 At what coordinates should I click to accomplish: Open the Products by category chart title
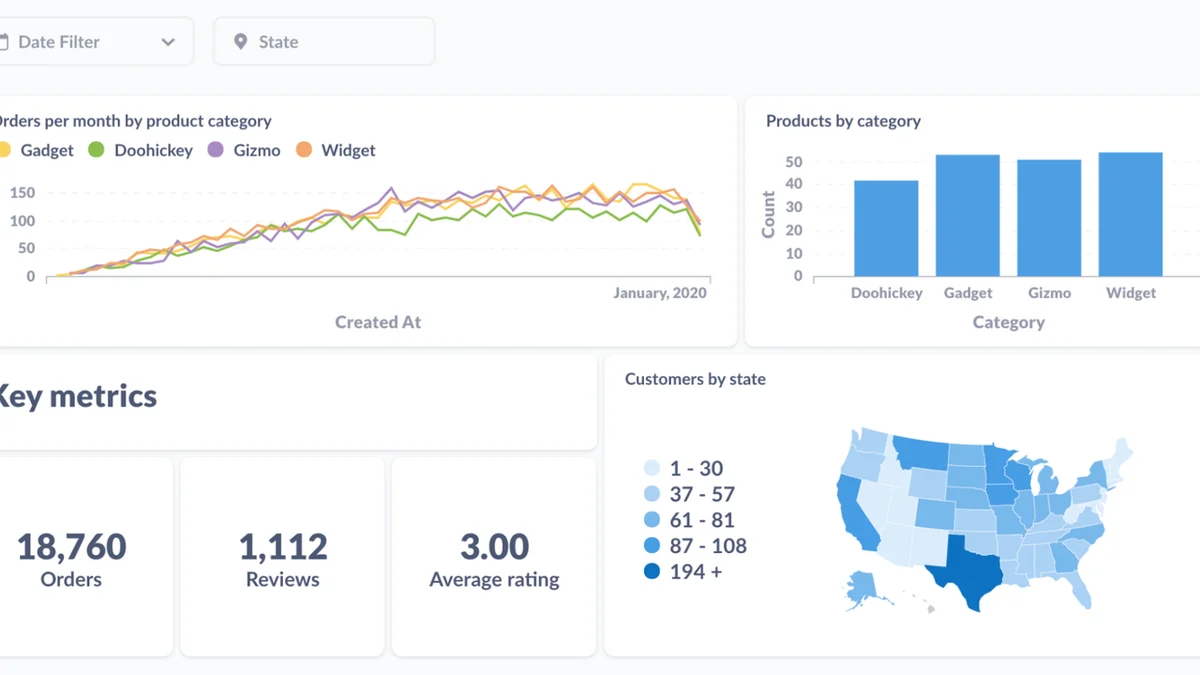[x=843, y=121]
